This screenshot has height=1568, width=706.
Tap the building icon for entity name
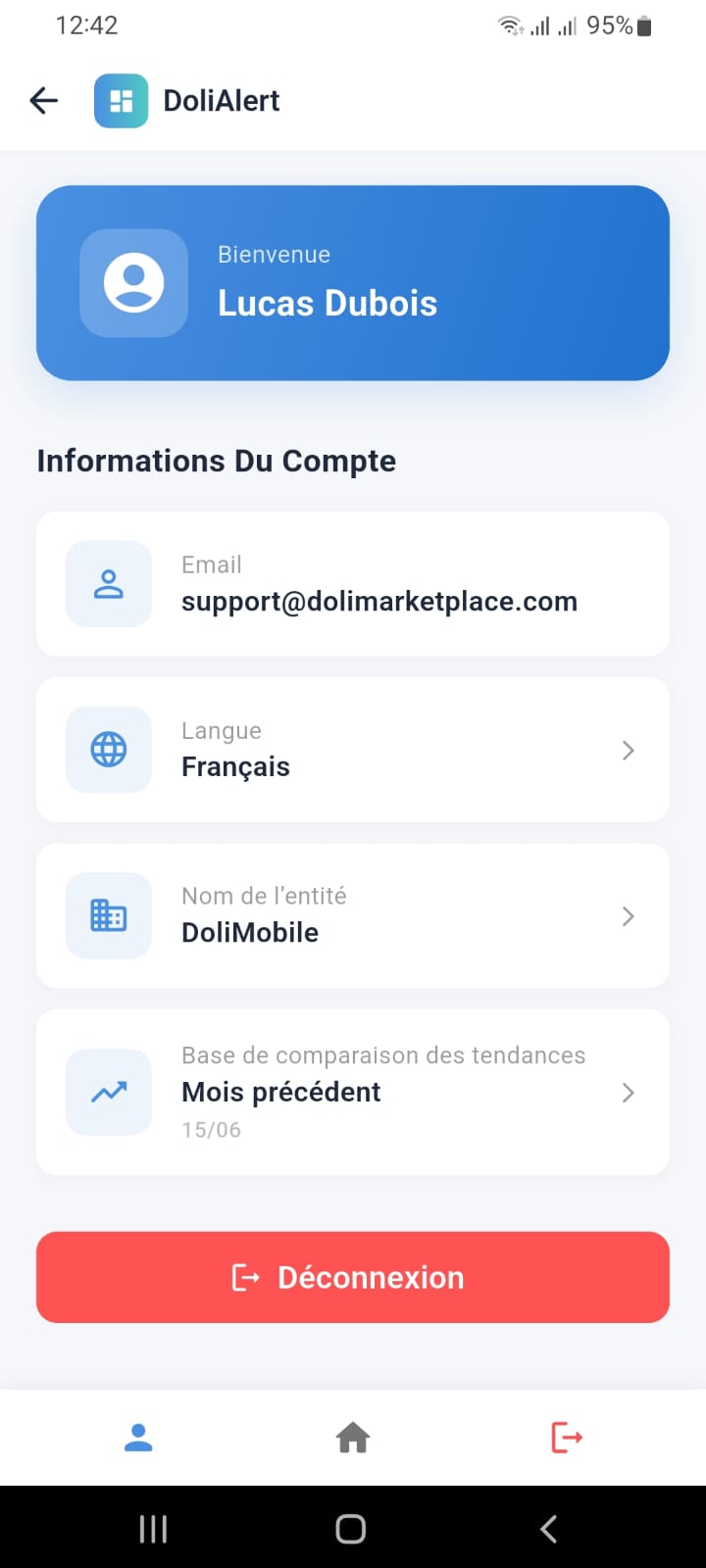pos(109,915)
